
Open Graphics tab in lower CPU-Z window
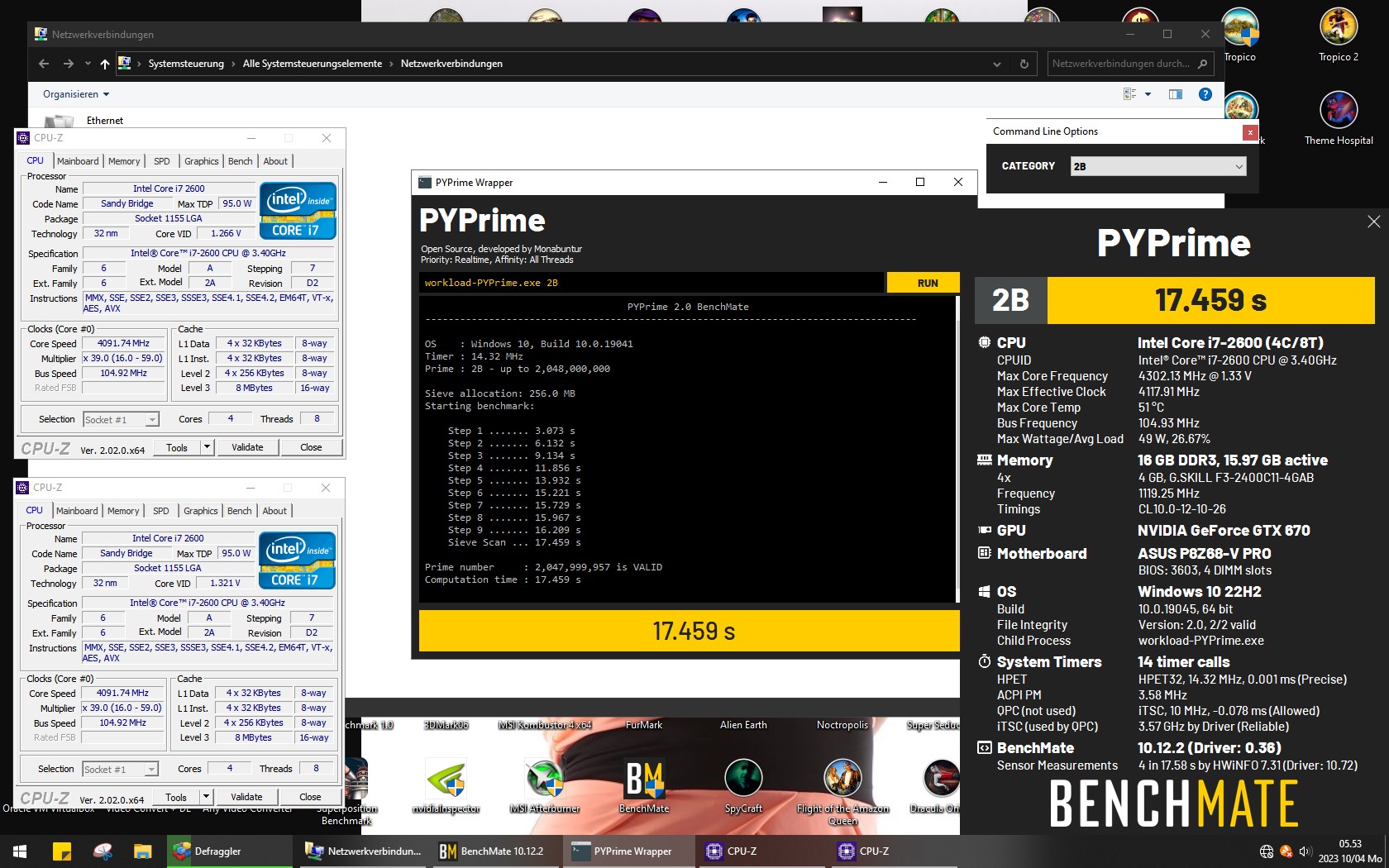(201, 511)
